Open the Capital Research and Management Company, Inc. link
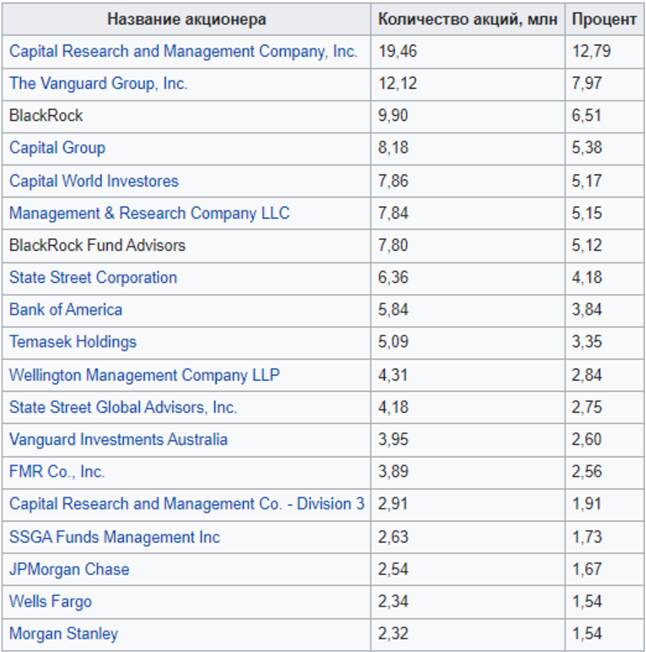This screenshot has width=646, height=652. pyautogui.click(x=183, y=52)
